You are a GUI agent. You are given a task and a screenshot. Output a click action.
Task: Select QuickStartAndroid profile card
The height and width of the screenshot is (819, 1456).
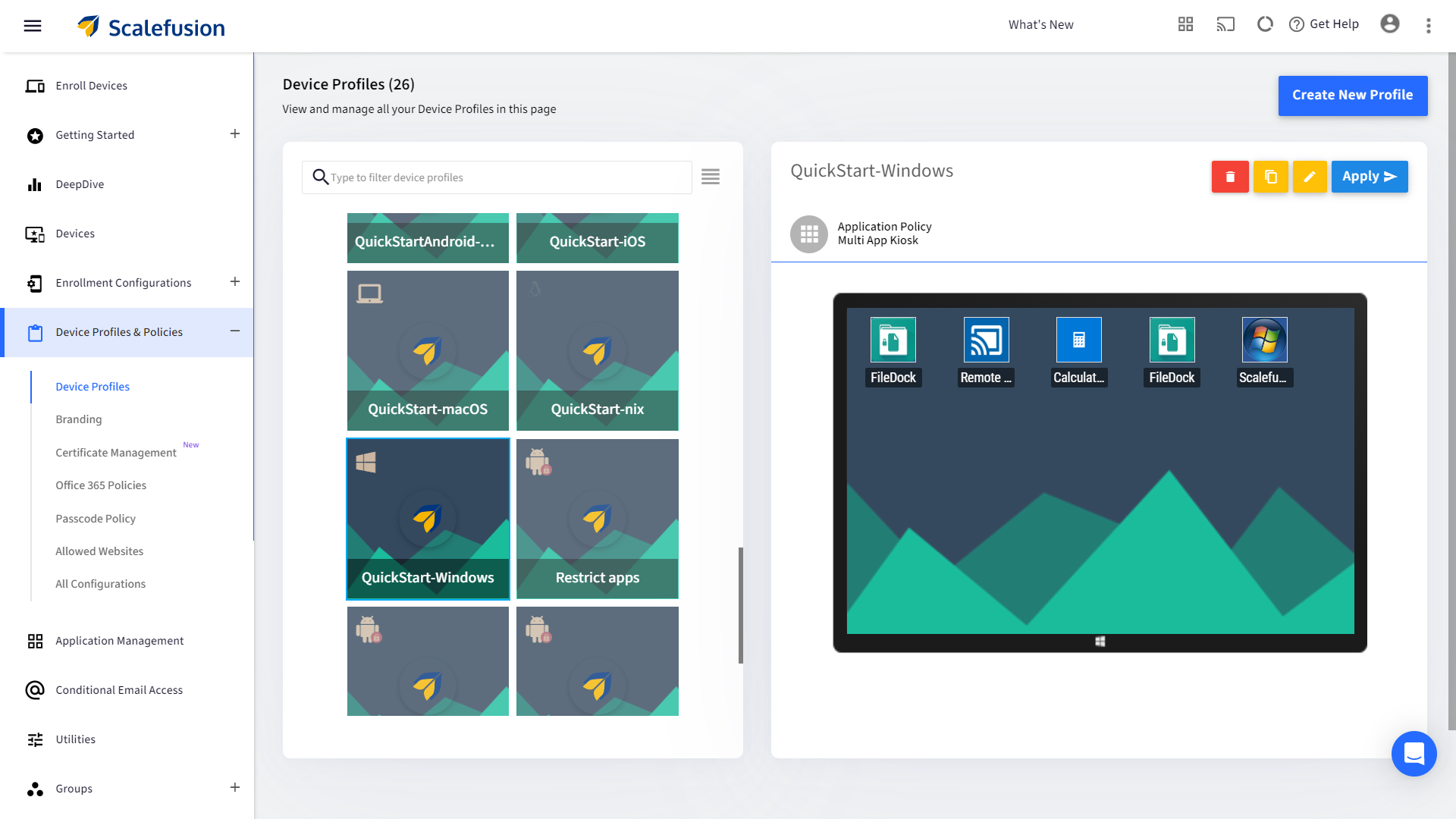[428, 238]
